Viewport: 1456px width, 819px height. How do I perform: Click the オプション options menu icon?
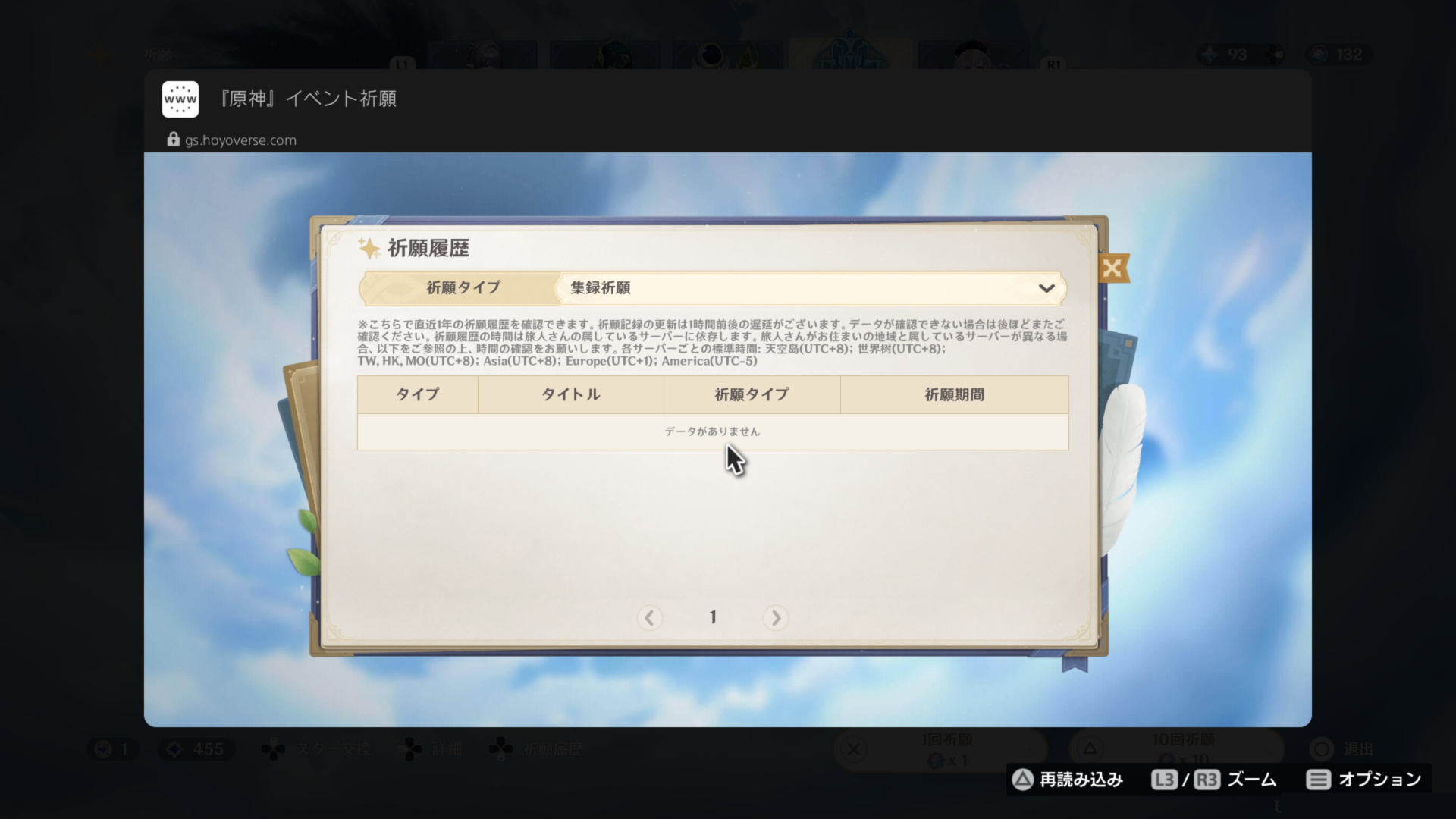click(1319, 780)
